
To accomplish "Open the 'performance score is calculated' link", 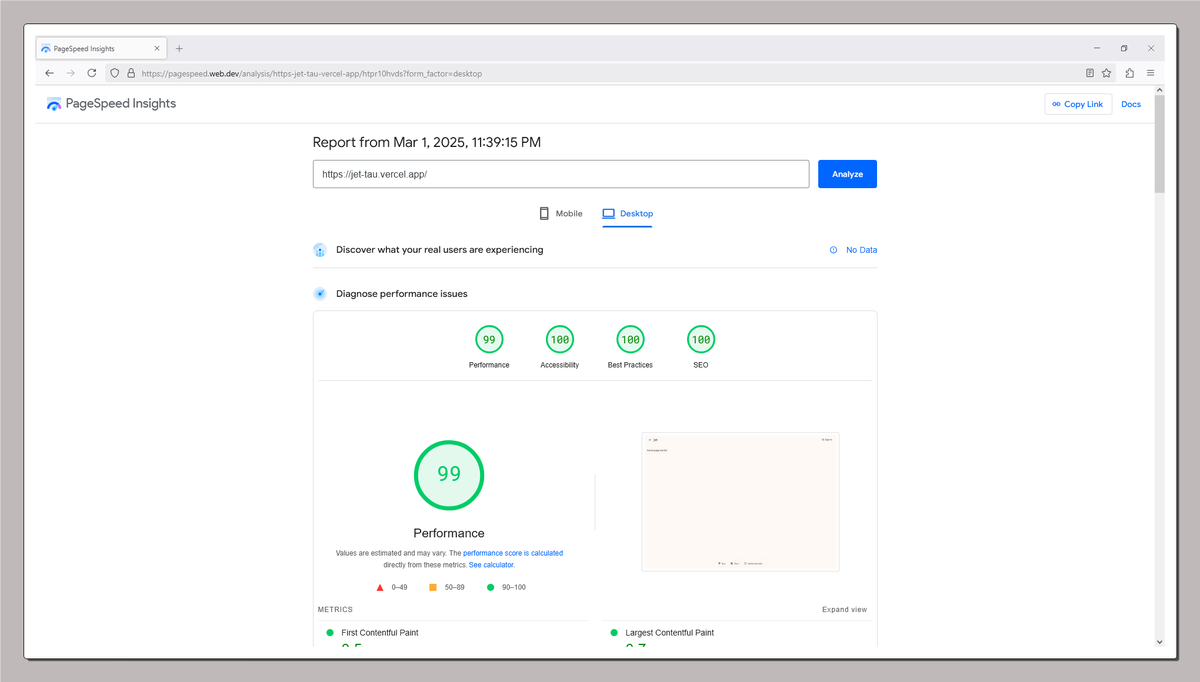I will point(513,553).
